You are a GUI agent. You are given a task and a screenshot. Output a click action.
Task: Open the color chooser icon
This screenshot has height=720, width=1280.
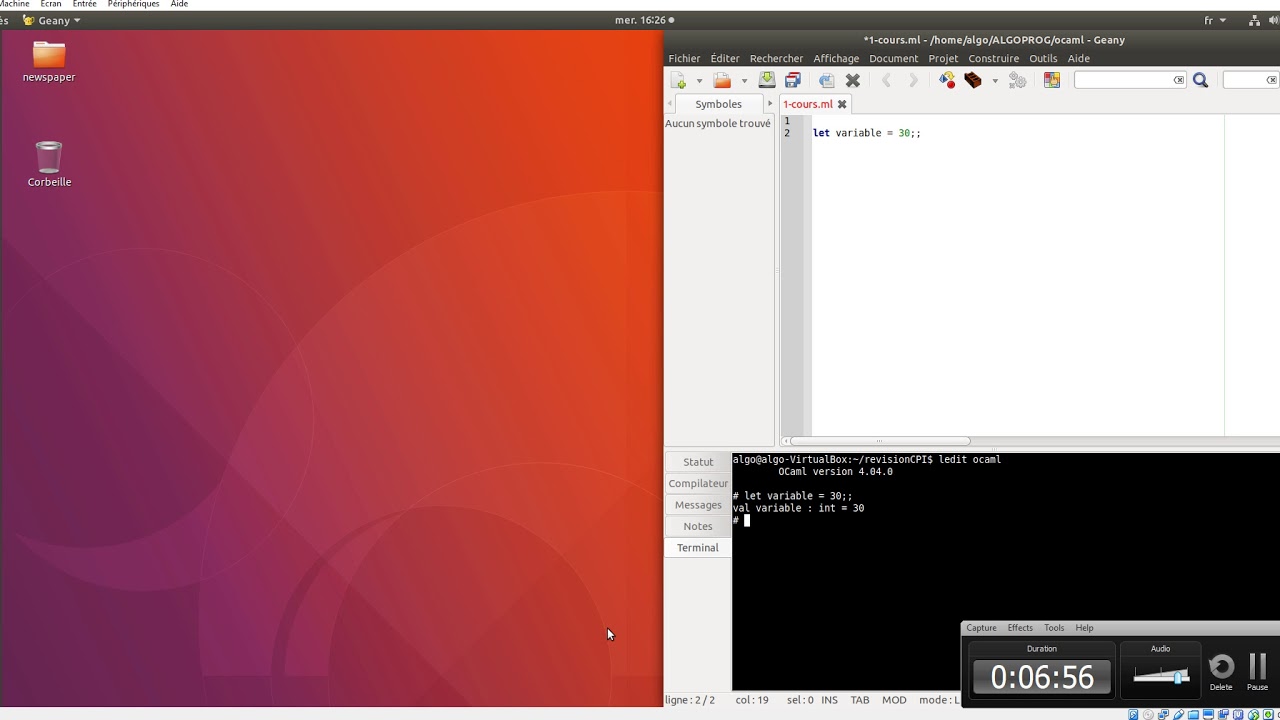tap(1052, 81)
